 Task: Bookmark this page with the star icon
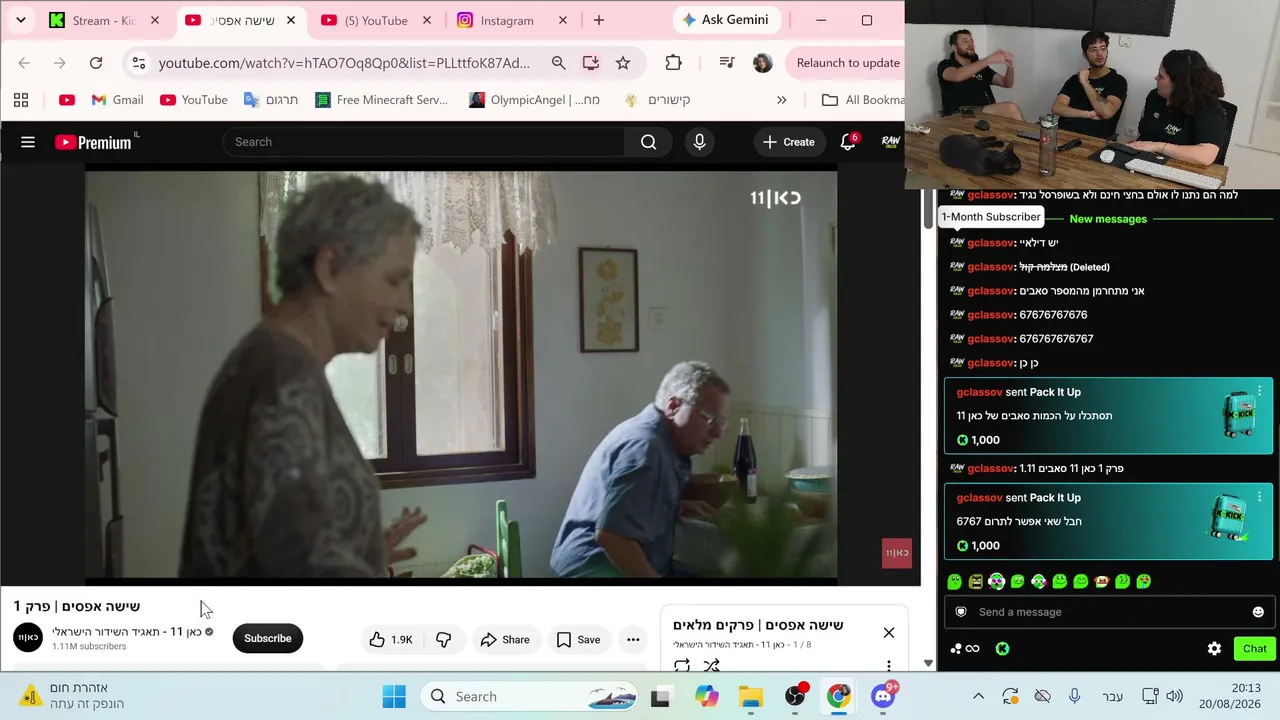tap(623, 63)
